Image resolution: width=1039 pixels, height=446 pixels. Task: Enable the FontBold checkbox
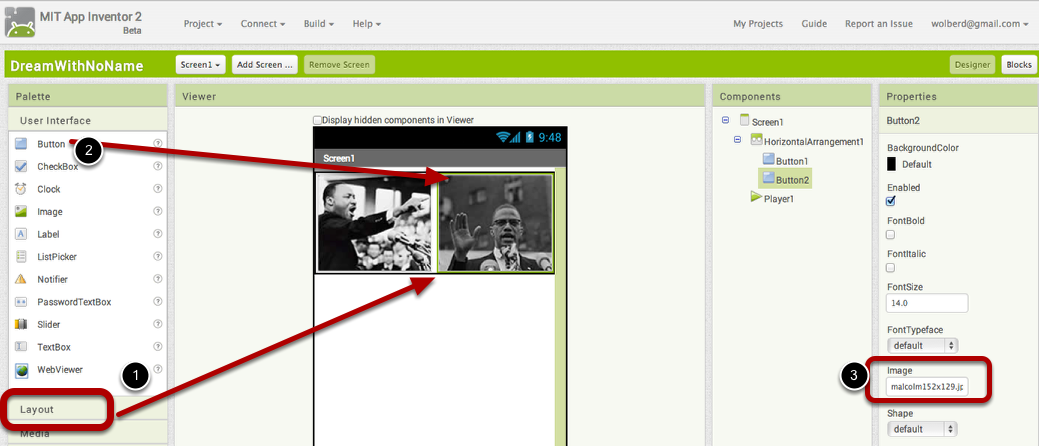point(891,234)
